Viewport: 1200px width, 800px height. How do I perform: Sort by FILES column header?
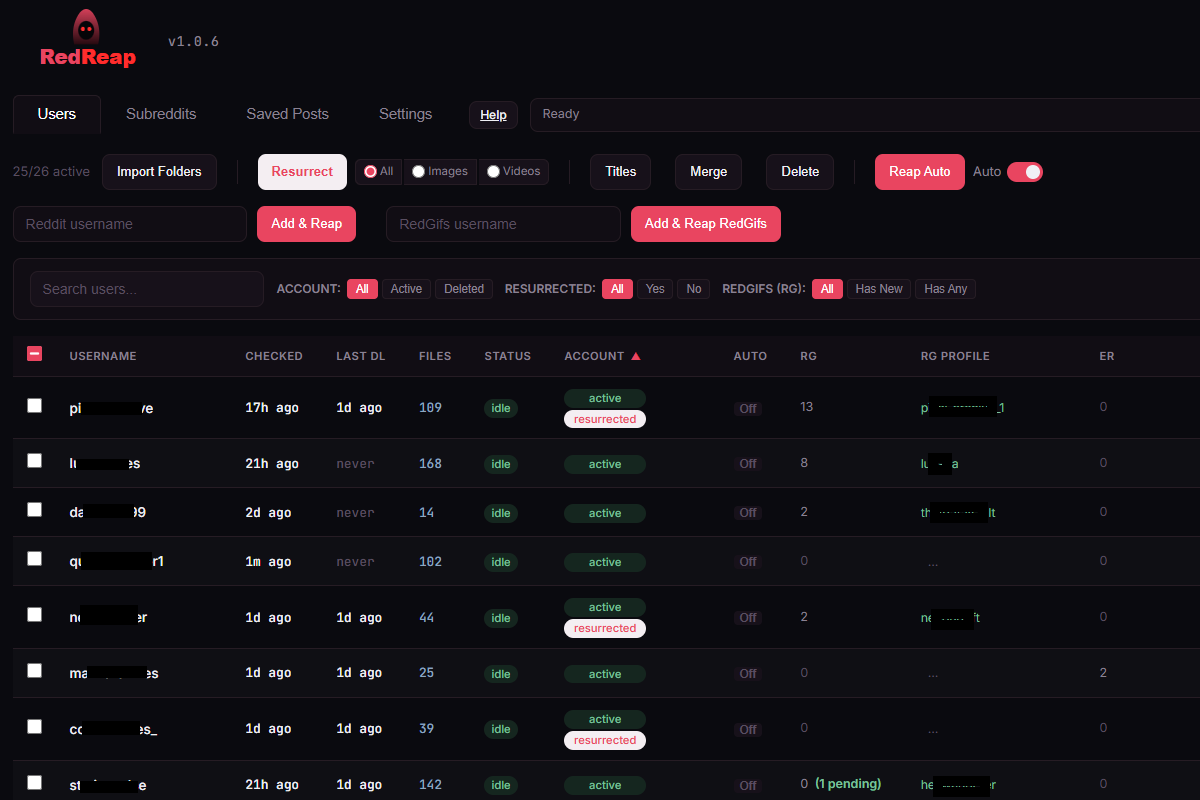(435, 356)
